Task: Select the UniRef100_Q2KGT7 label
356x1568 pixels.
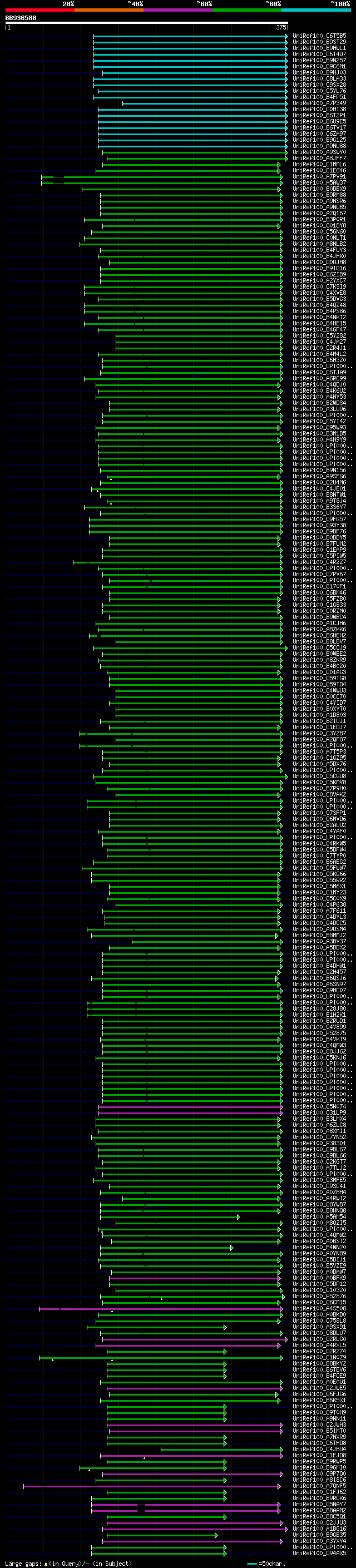Action: (x=319, y=1161)
